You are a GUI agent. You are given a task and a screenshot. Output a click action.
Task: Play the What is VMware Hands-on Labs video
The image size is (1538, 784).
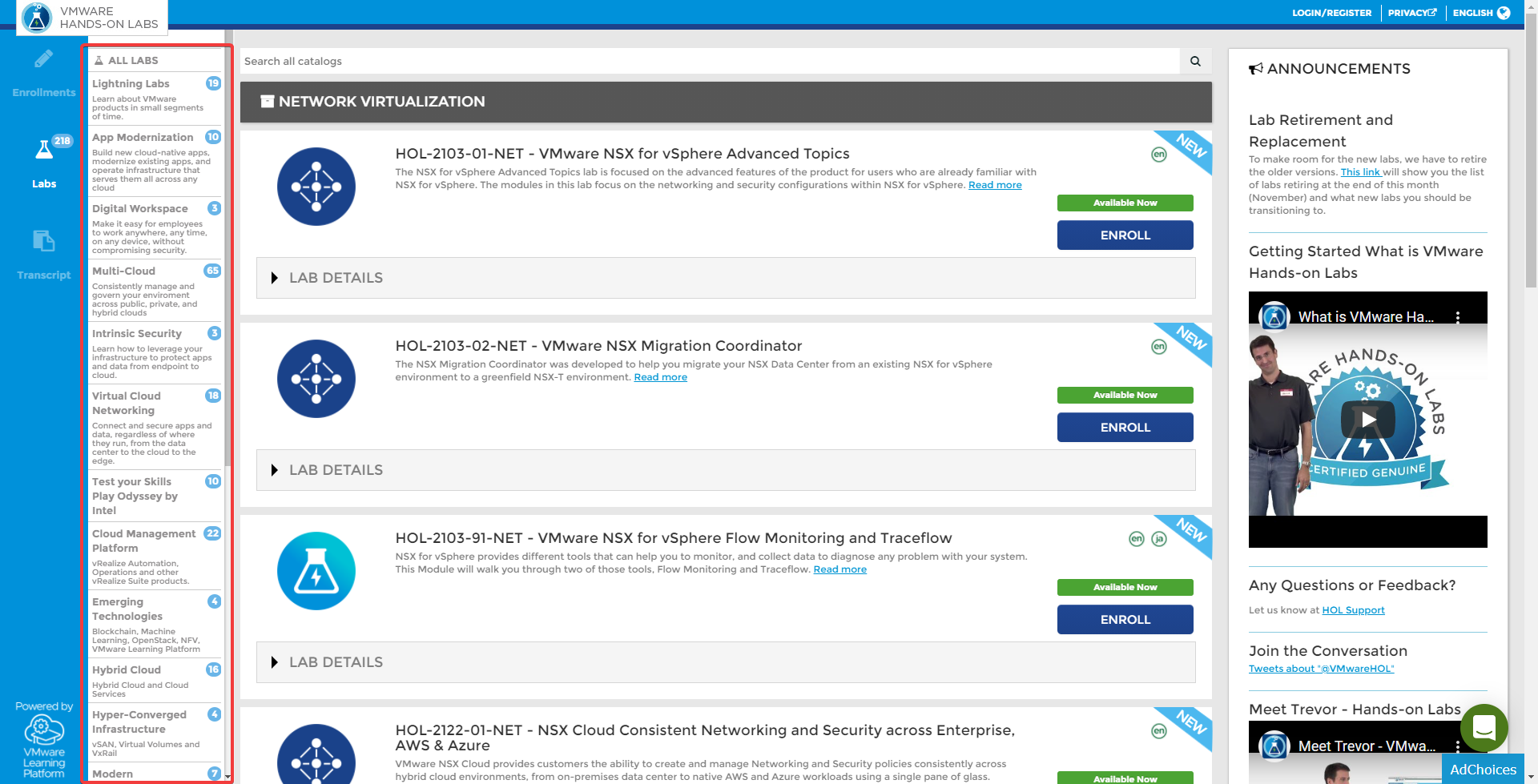coord(1367,420)
